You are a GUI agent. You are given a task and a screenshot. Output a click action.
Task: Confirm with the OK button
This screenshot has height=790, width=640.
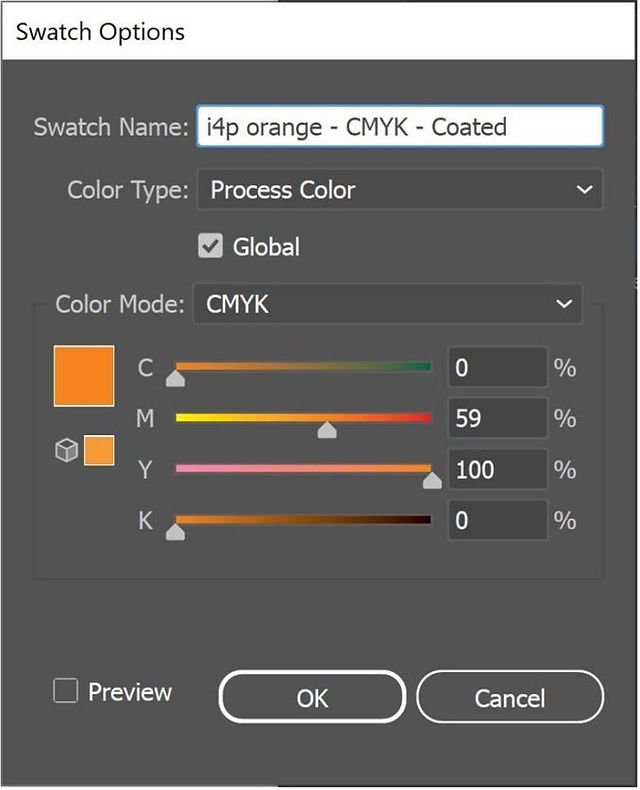(312, 697)
